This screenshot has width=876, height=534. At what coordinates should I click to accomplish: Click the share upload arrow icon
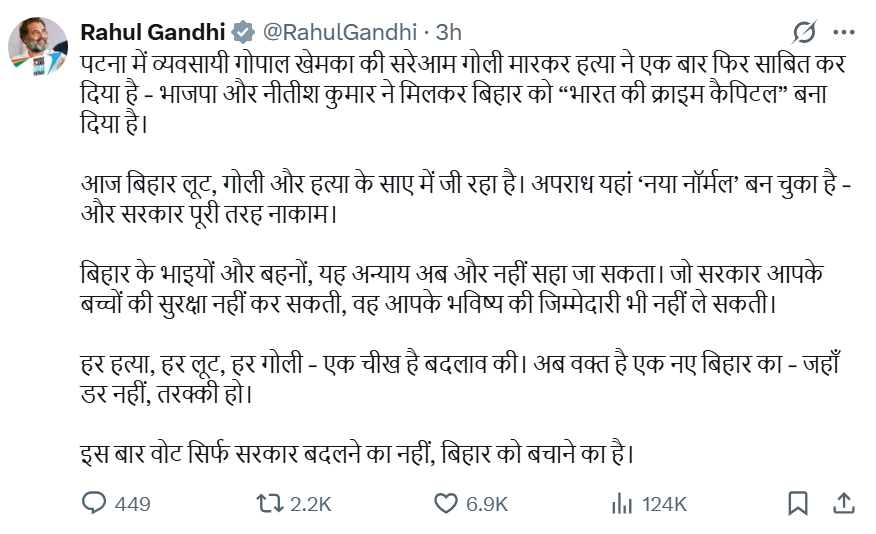pyautogui.click(x=843, y=503)
